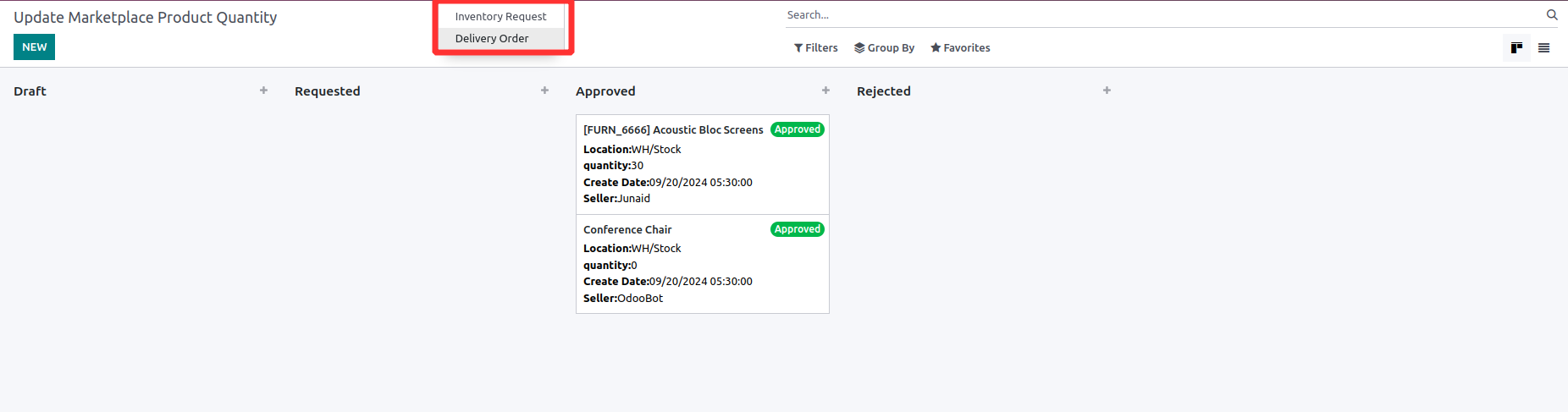Click the NEW button

pyautogui.click(x=34, y=47)
